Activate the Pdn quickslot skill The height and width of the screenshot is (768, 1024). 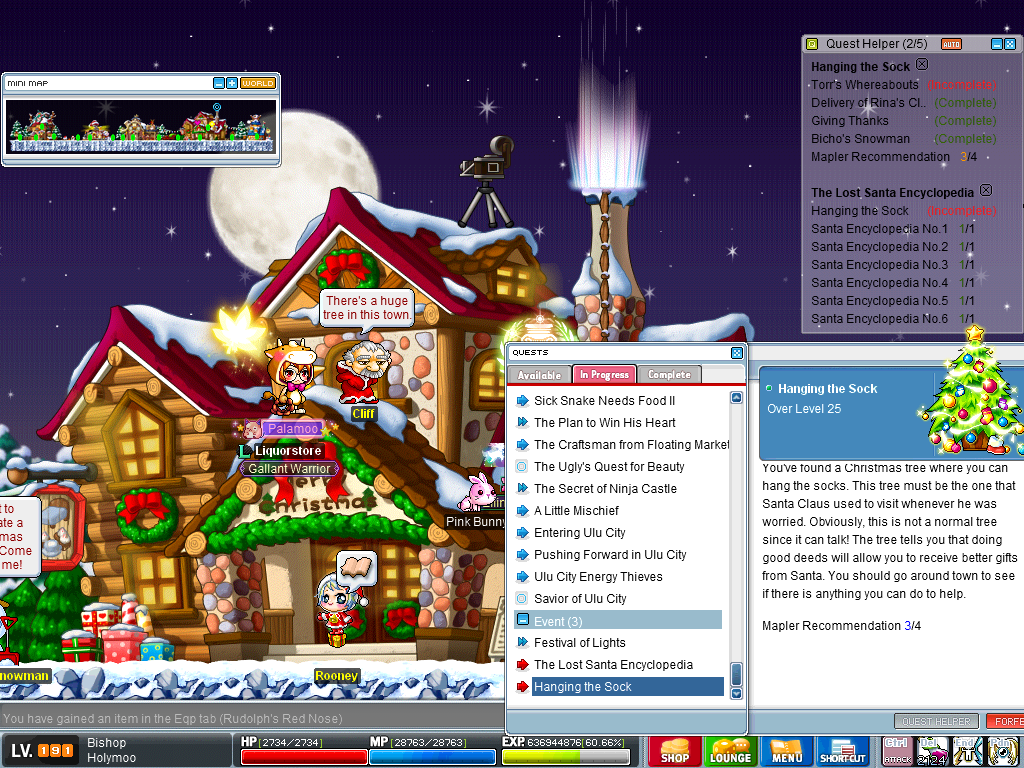1002,751
